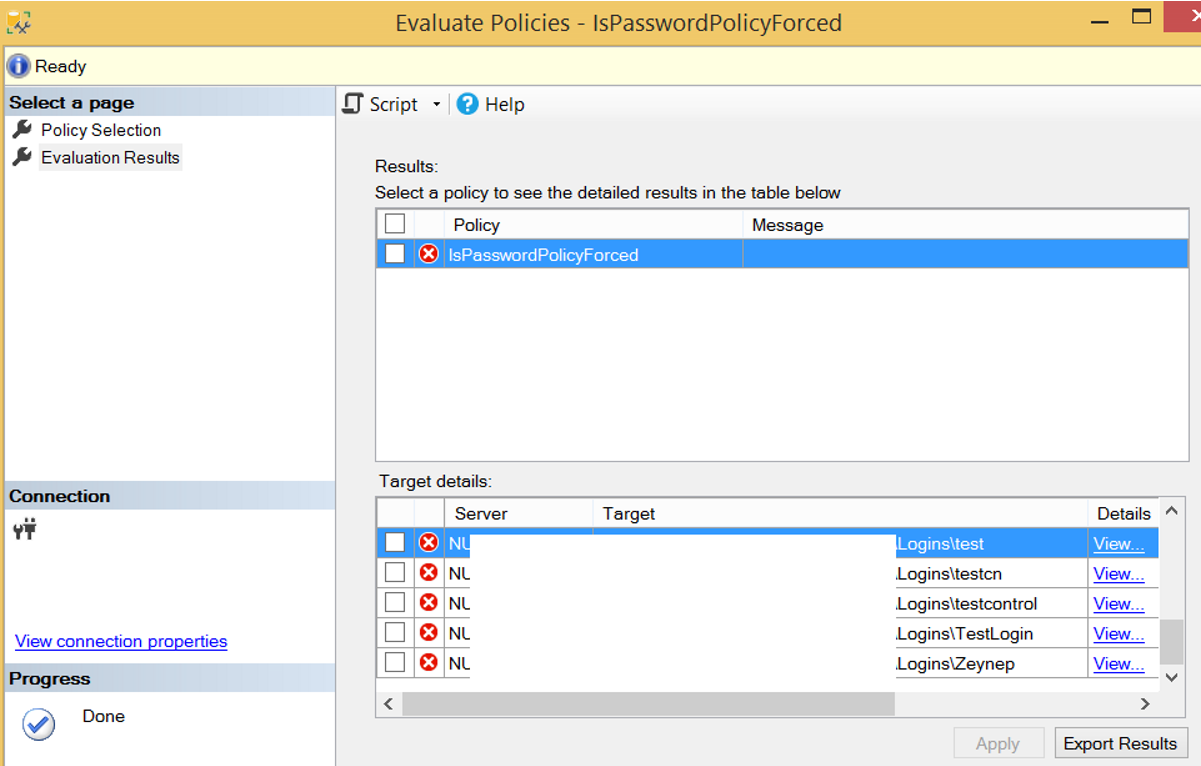
Task: Click the red error icon beside IsPasswordPolicyForced
Action: (x=429, y=254)
